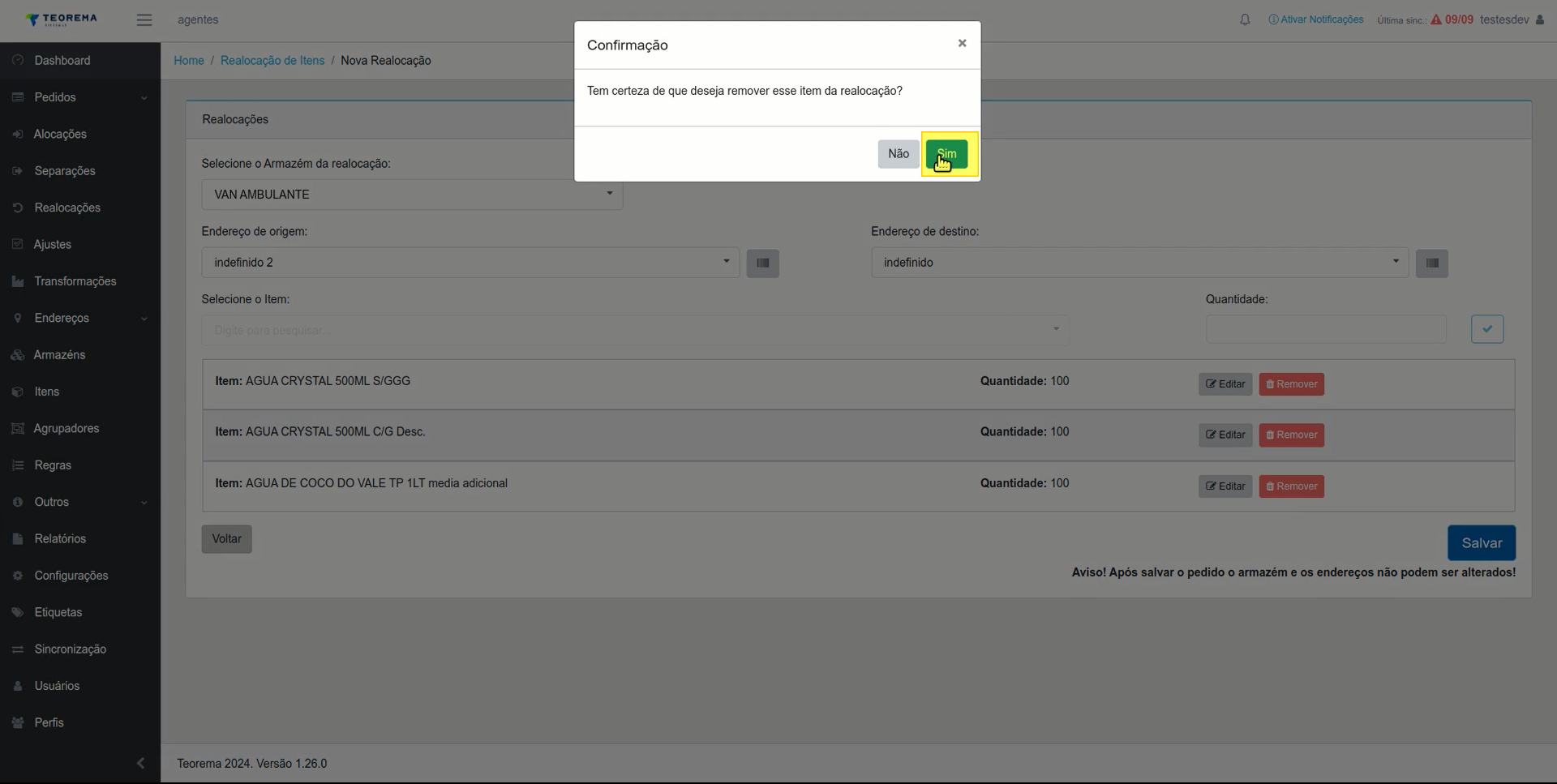Edit the AGUA CRYSTAL 500ML C/G Desc. item

pyautogui.click(x=1225, y=435)
